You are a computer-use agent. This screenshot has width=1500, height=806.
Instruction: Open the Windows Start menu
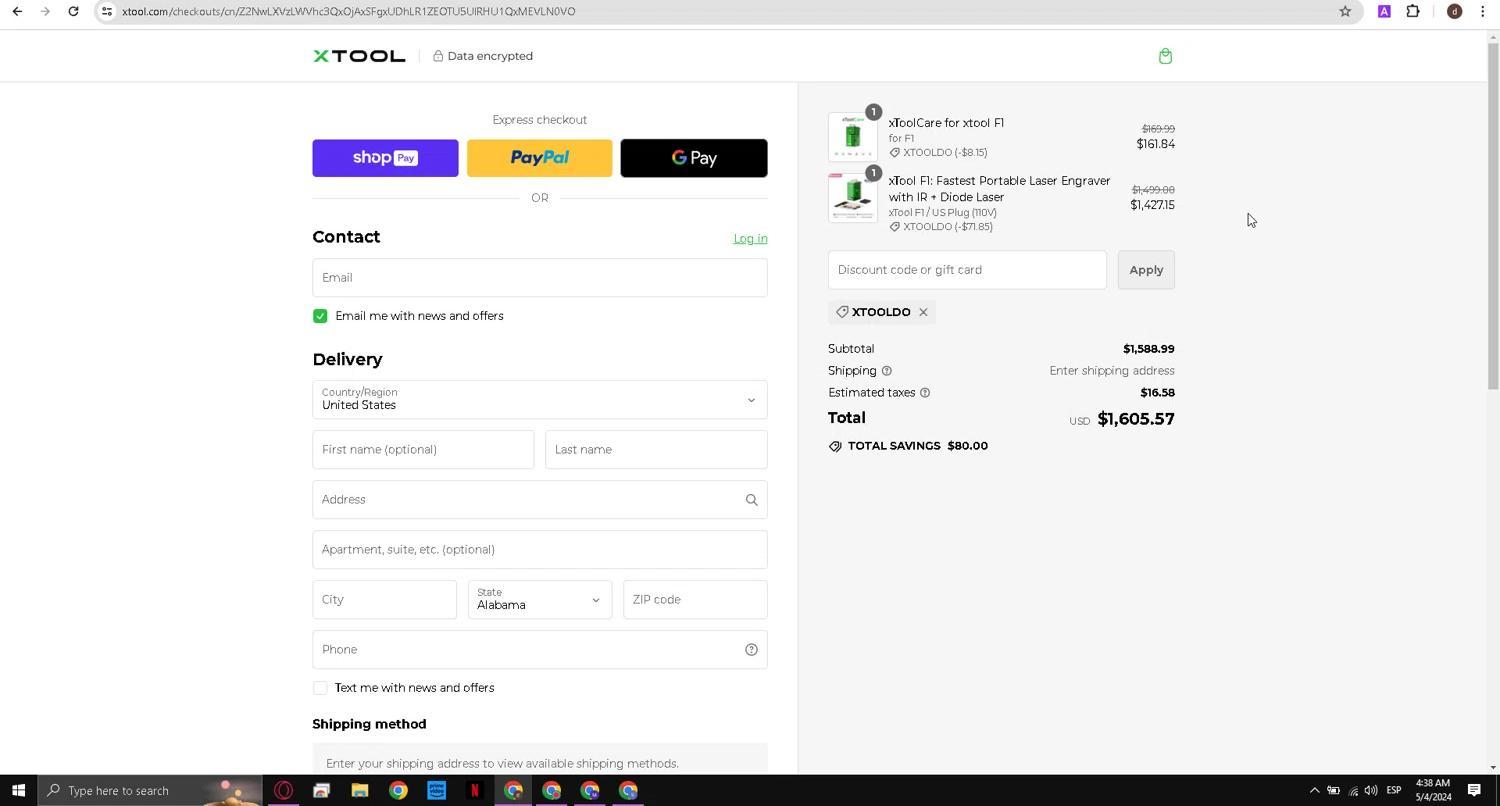[x=18, y=791]
